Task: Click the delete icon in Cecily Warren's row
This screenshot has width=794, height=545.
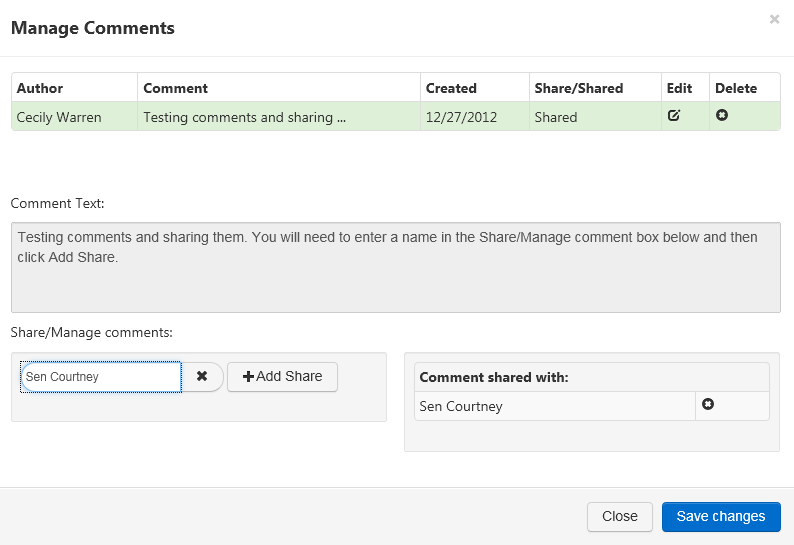Action: click(x=722, y=115)
